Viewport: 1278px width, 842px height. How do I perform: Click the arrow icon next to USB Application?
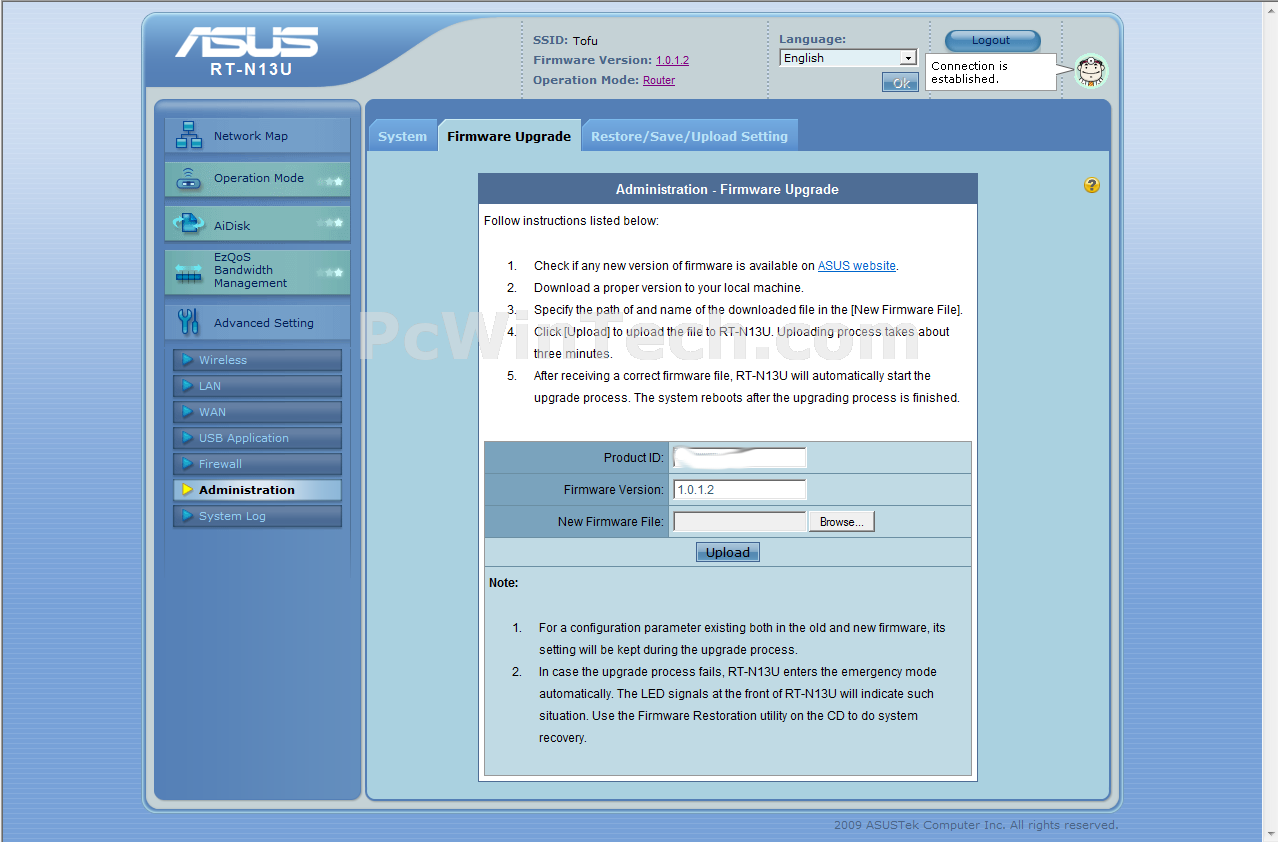(187, 438)
